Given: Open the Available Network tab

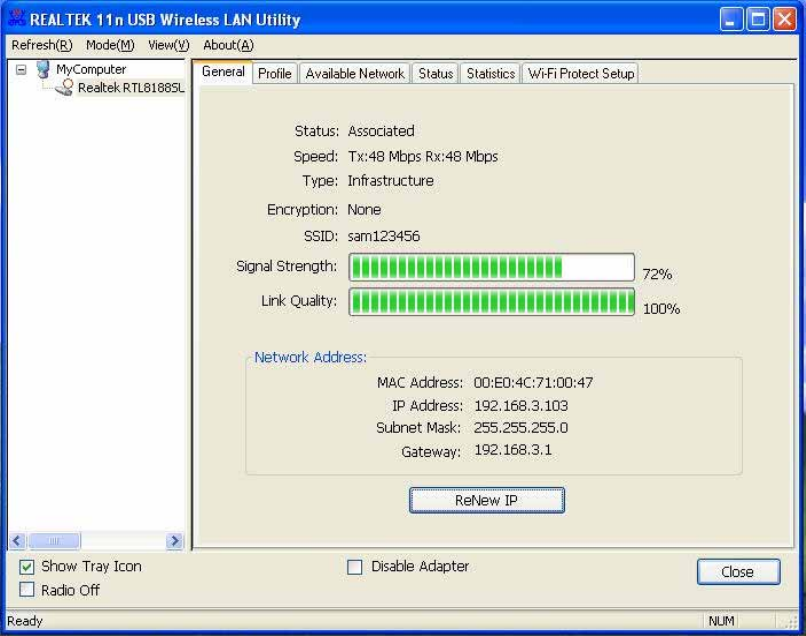Looking at the screenshot, I should [355, 74].
